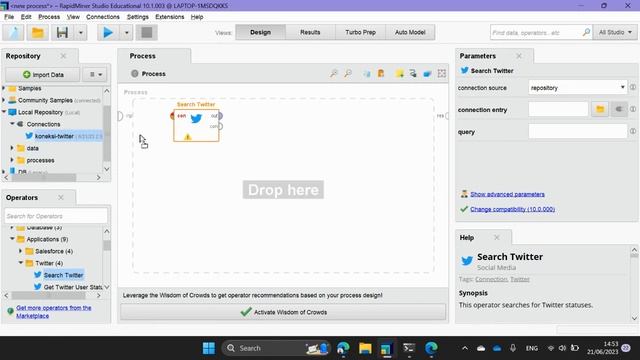Screen dimensions: 640x360
Task: Click the connection entry field
Action: (x=558, y=109)
